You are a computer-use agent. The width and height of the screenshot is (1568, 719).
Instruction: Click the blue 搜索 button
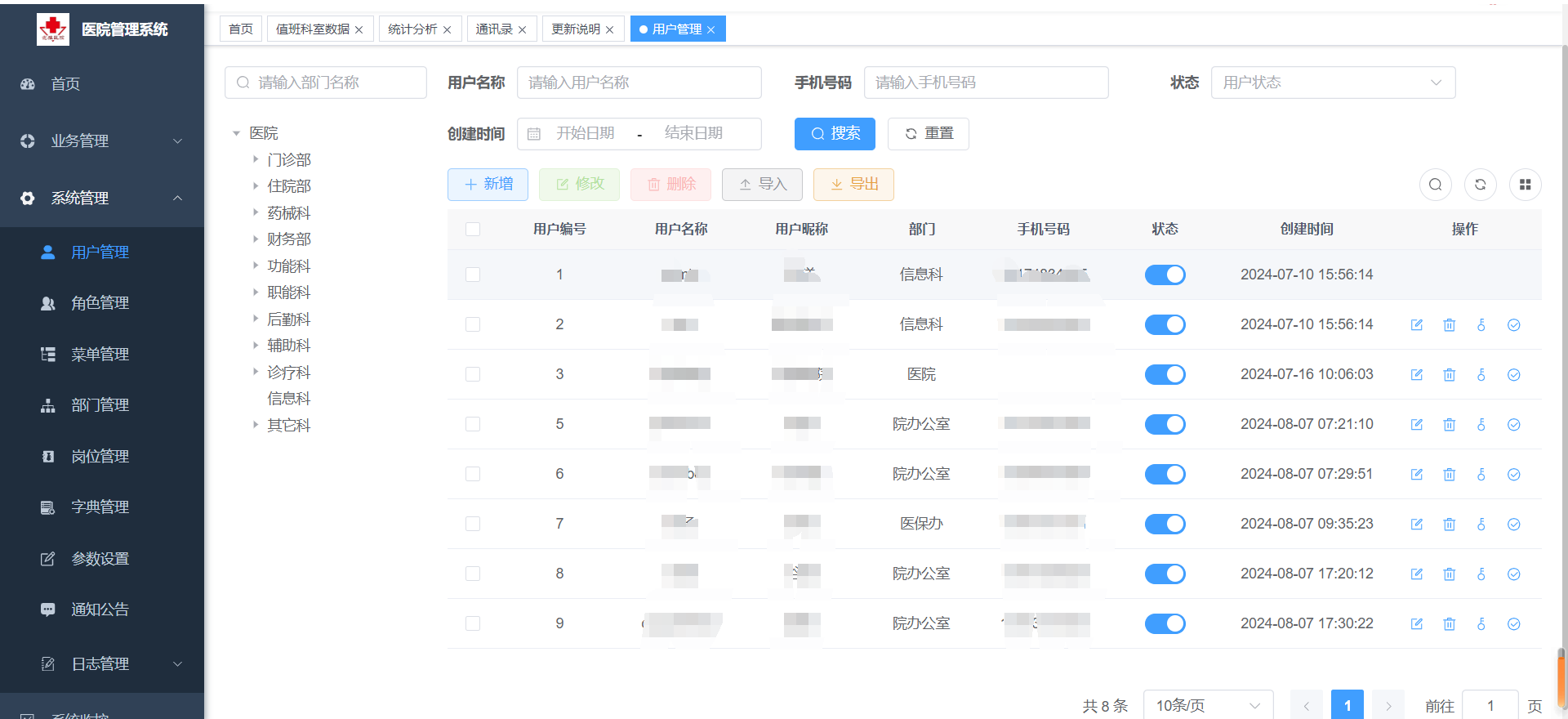[835, 134]
